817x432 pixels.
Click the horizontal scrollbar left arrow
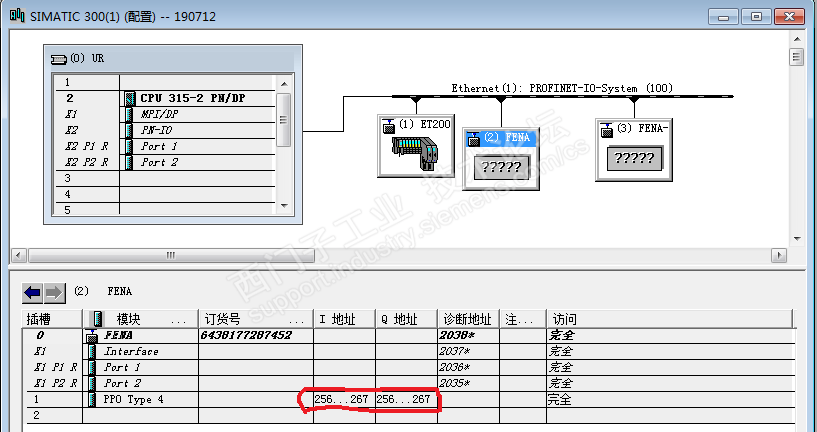point(19,255)
